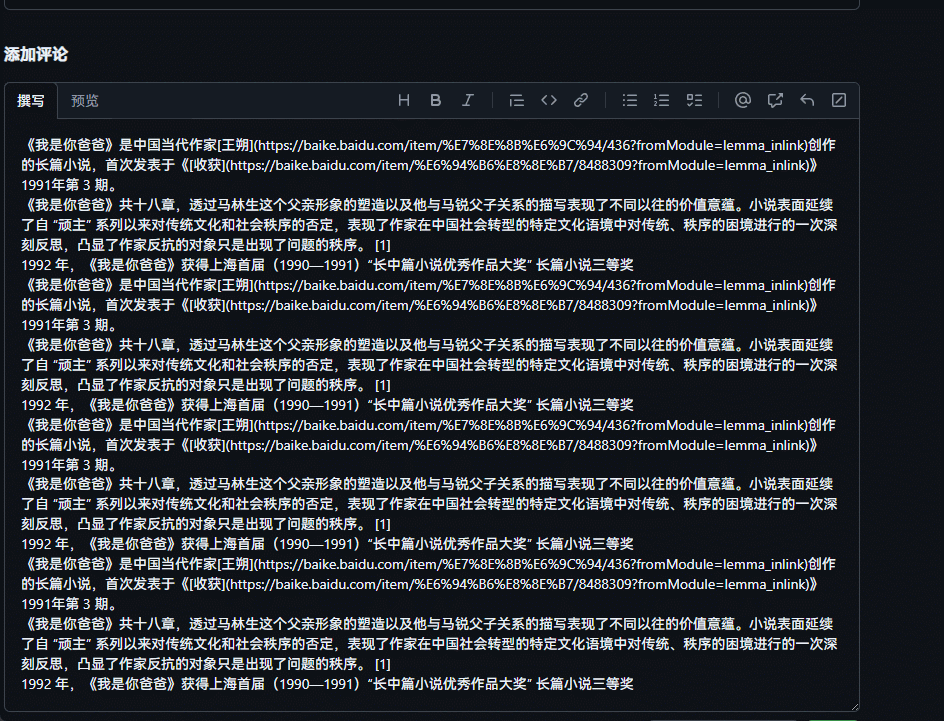Mention a user with the @ icon

click(x=742, y=100)
